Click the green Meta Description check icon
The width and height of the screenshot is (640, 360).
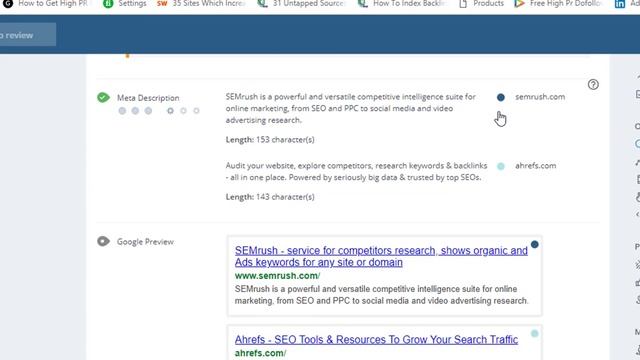point(103,98)
